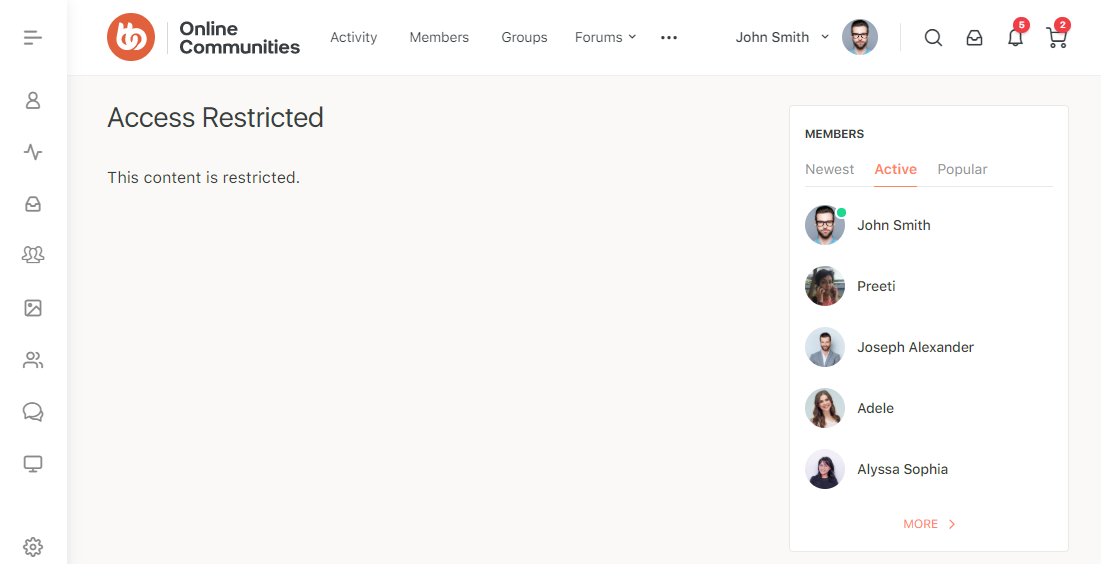
Task: Open the photos icon in sidebar
Action: (33, 308)
